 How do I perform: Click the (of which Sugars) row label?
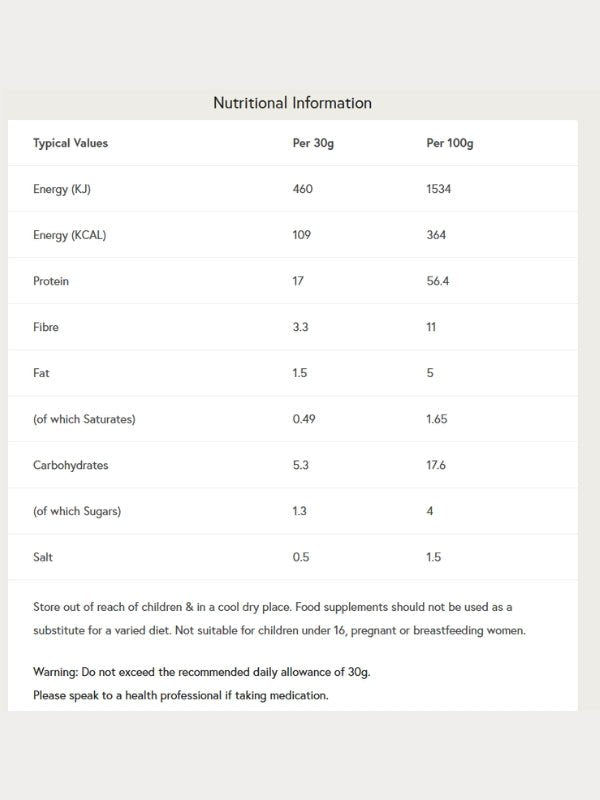coord(77,511)
